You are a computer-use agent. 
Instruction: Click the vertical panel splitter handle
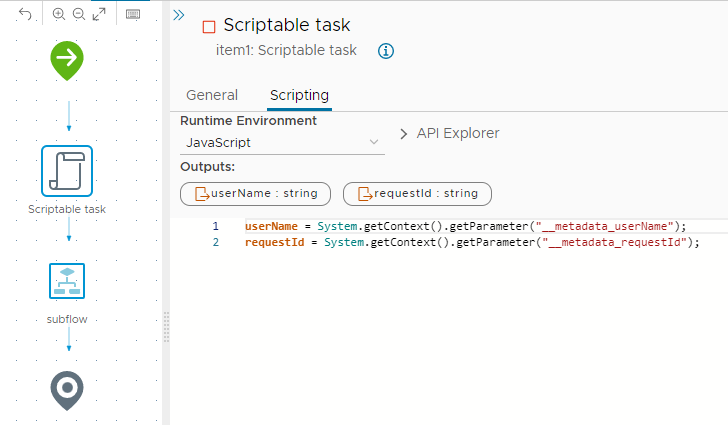click(x=166, y=327)
